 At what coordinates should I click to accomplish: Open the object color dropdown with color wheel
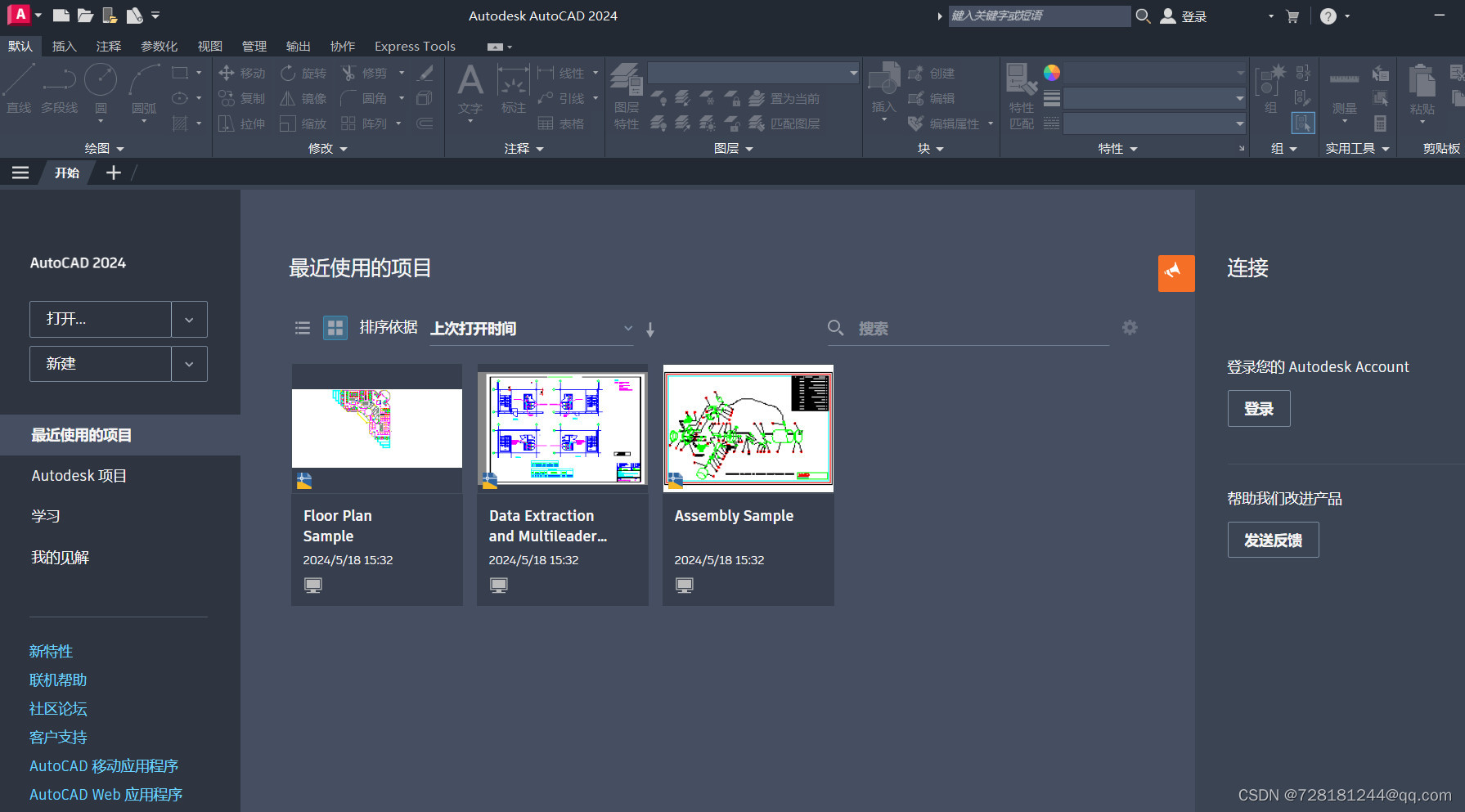tap(1154, 73)
